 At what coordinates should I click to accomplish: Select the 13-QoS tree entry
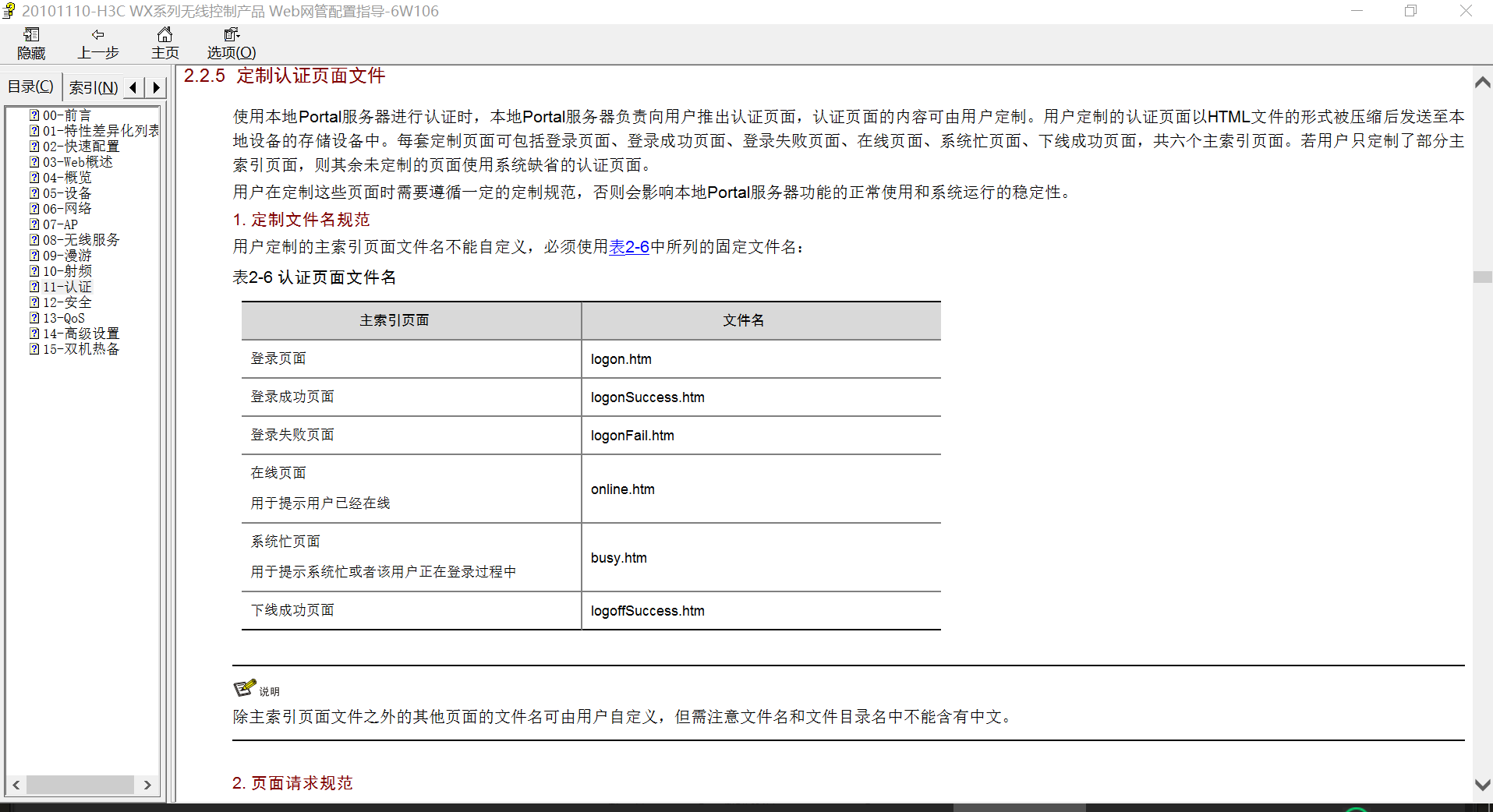pyautogui.click(x=63, y=317)
